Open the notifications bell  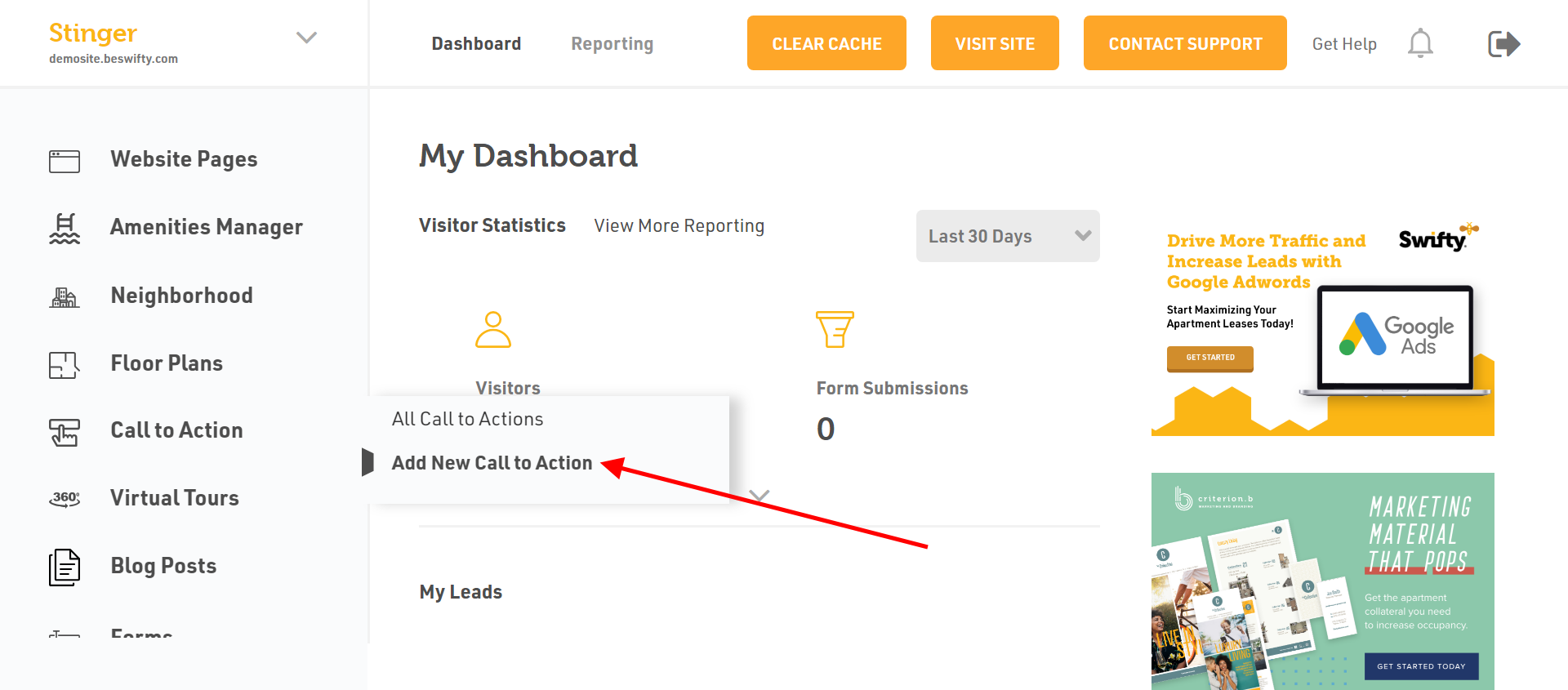(x=1420, y=43)
